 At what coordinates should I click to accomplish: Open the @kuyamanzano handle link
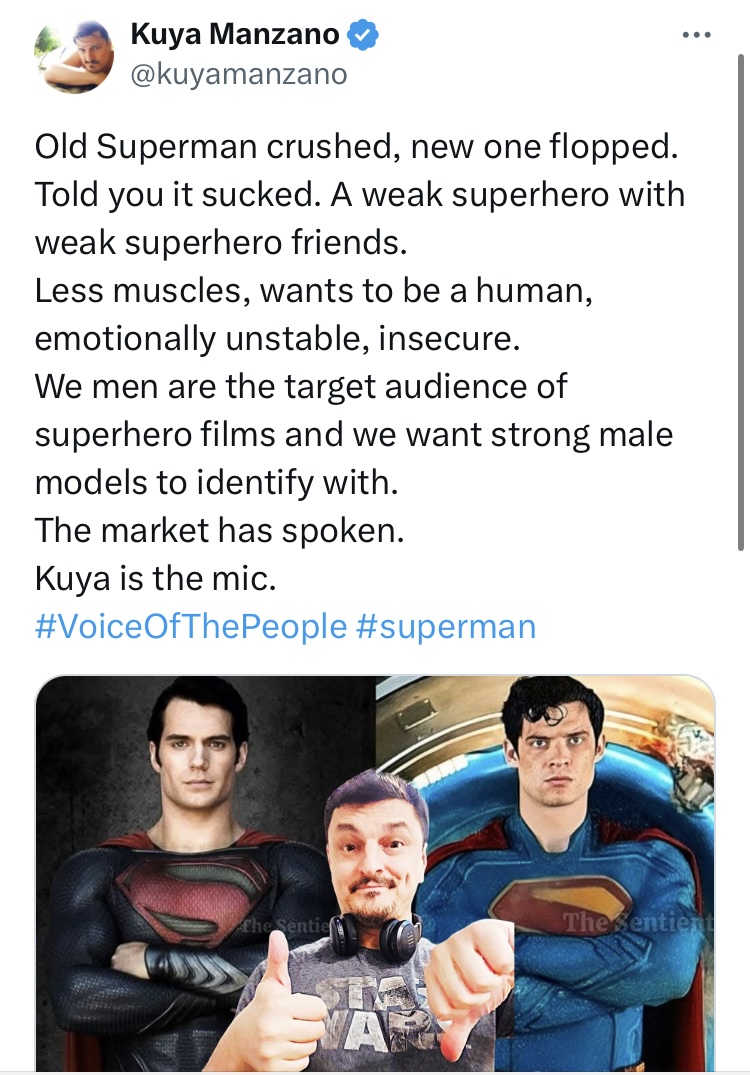239,74
